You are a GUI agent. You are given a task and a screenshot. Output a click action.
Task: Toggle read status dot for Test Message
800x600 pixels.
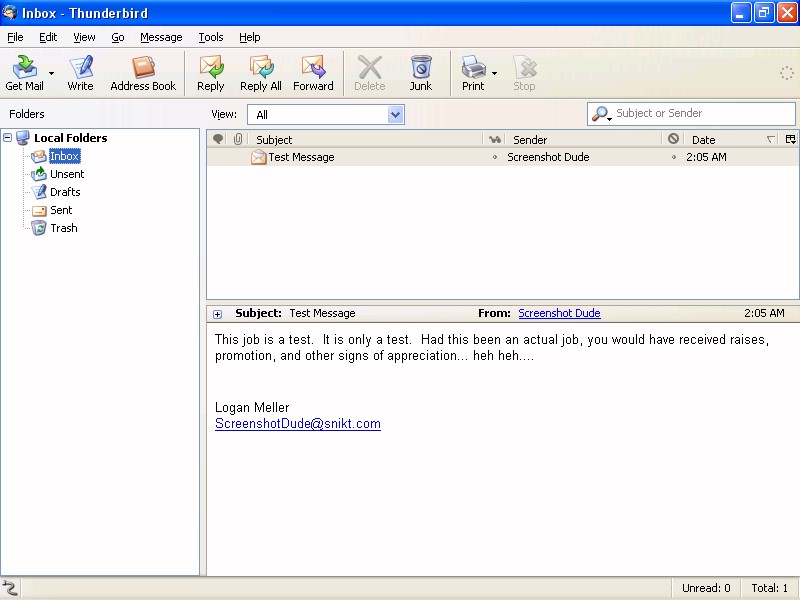(x=494, y=157)
